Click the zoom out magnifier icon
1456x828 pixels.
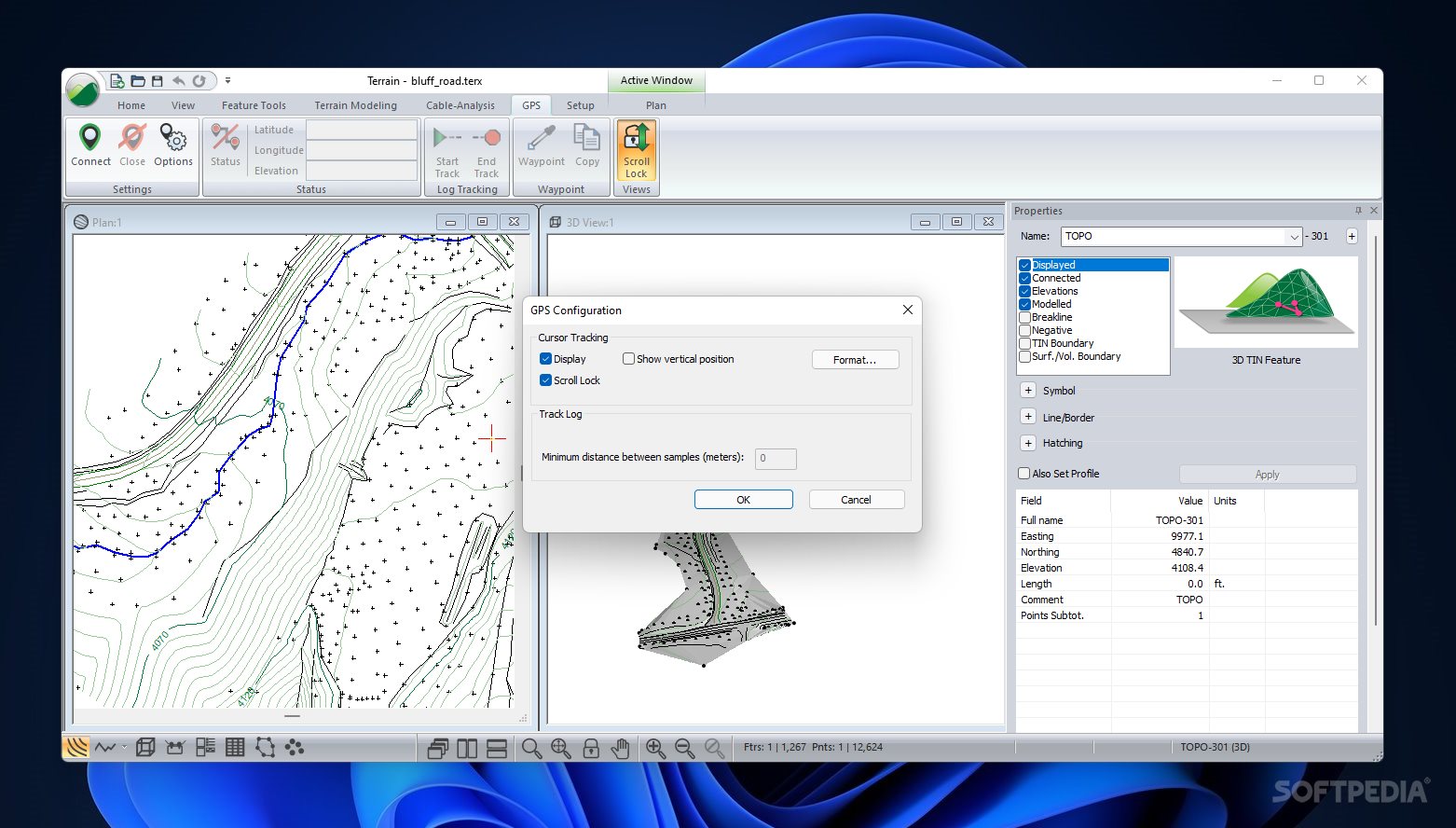(685, 748)
